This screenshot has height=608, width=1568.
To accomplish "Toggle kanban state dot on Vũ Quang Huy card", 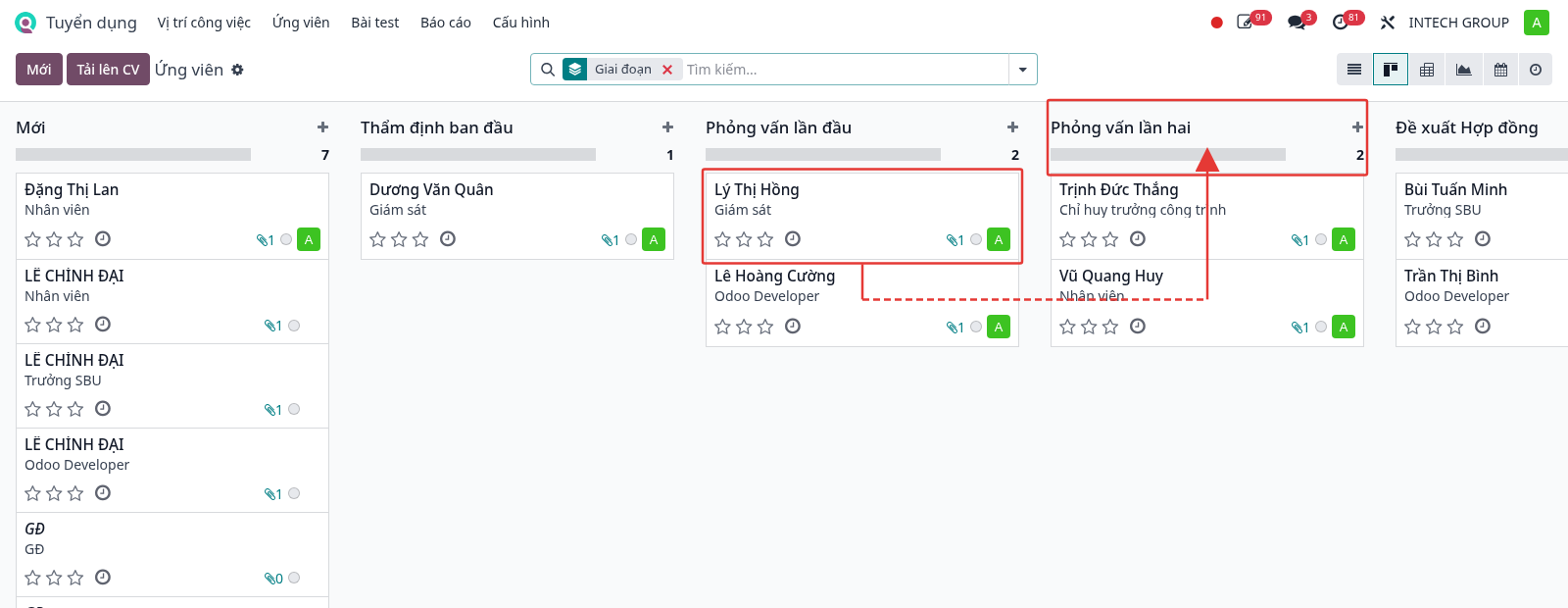I will click(1321, 327).
